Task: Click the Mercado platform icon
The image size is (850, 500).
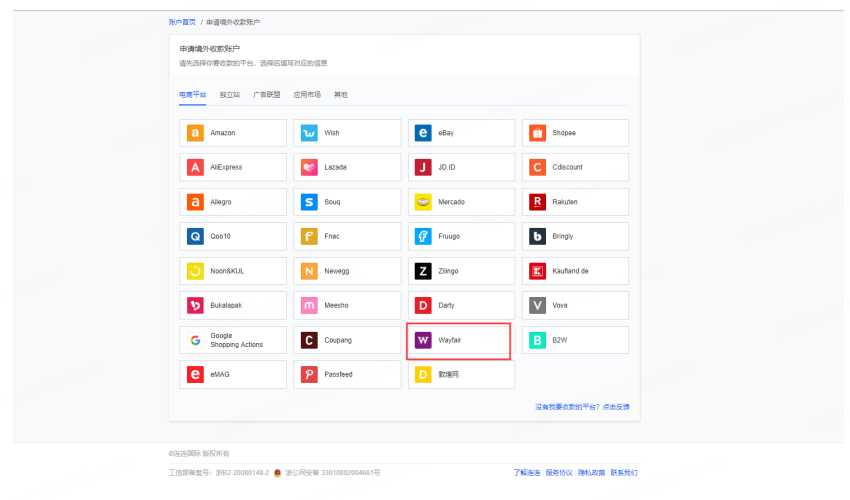Action: point(423,202)
